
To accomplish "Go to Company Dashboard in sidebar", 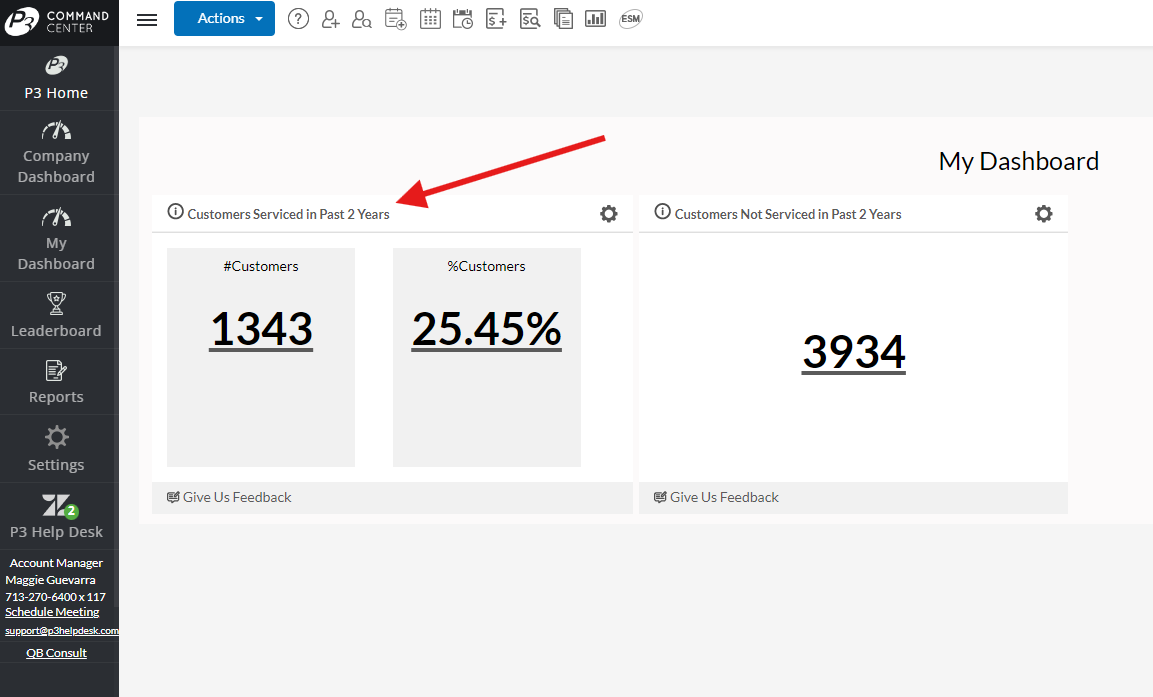I will [57, 155].
